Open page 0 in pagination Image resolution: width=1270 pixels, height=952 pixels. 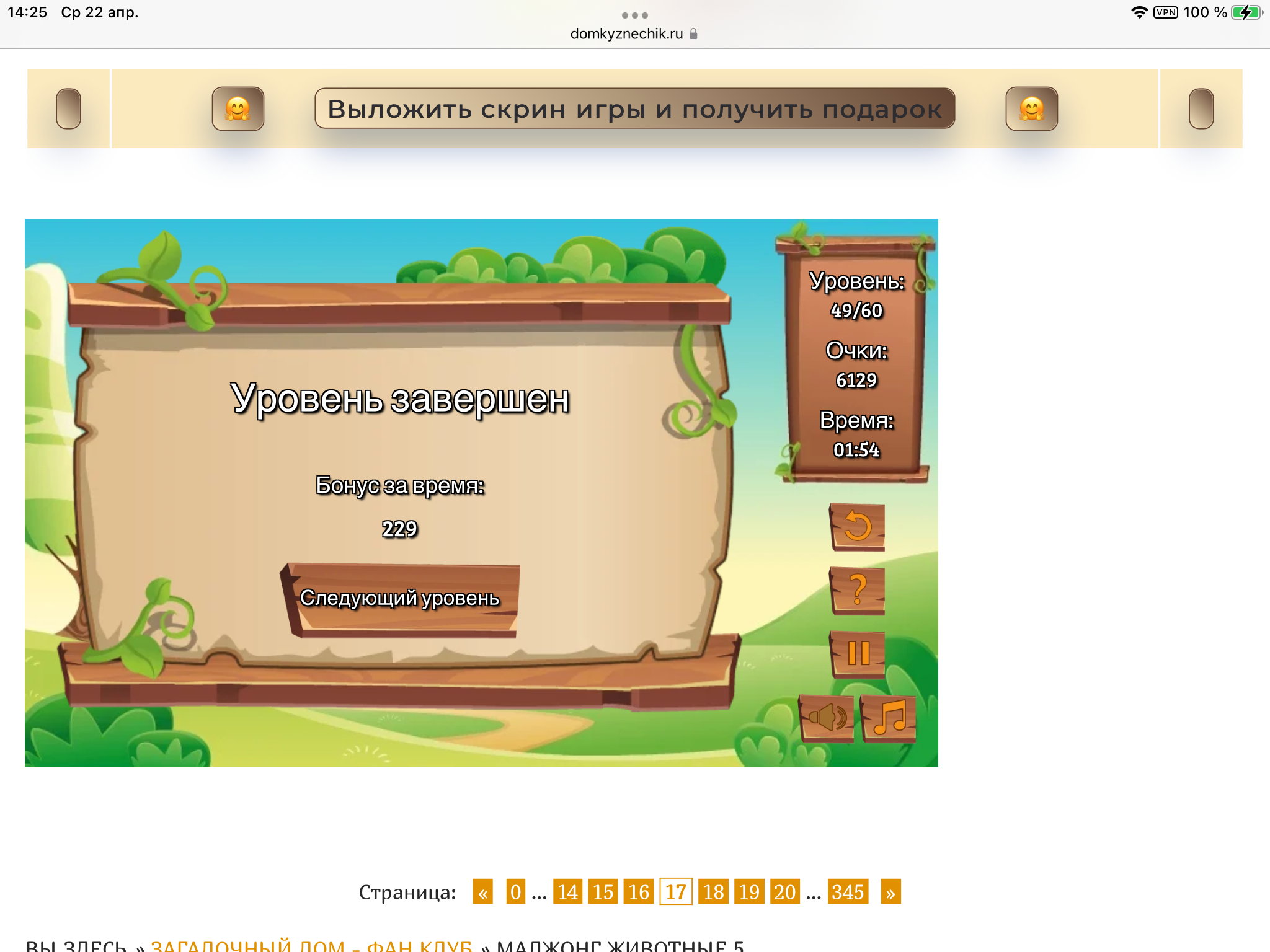[x=515, y=892]
